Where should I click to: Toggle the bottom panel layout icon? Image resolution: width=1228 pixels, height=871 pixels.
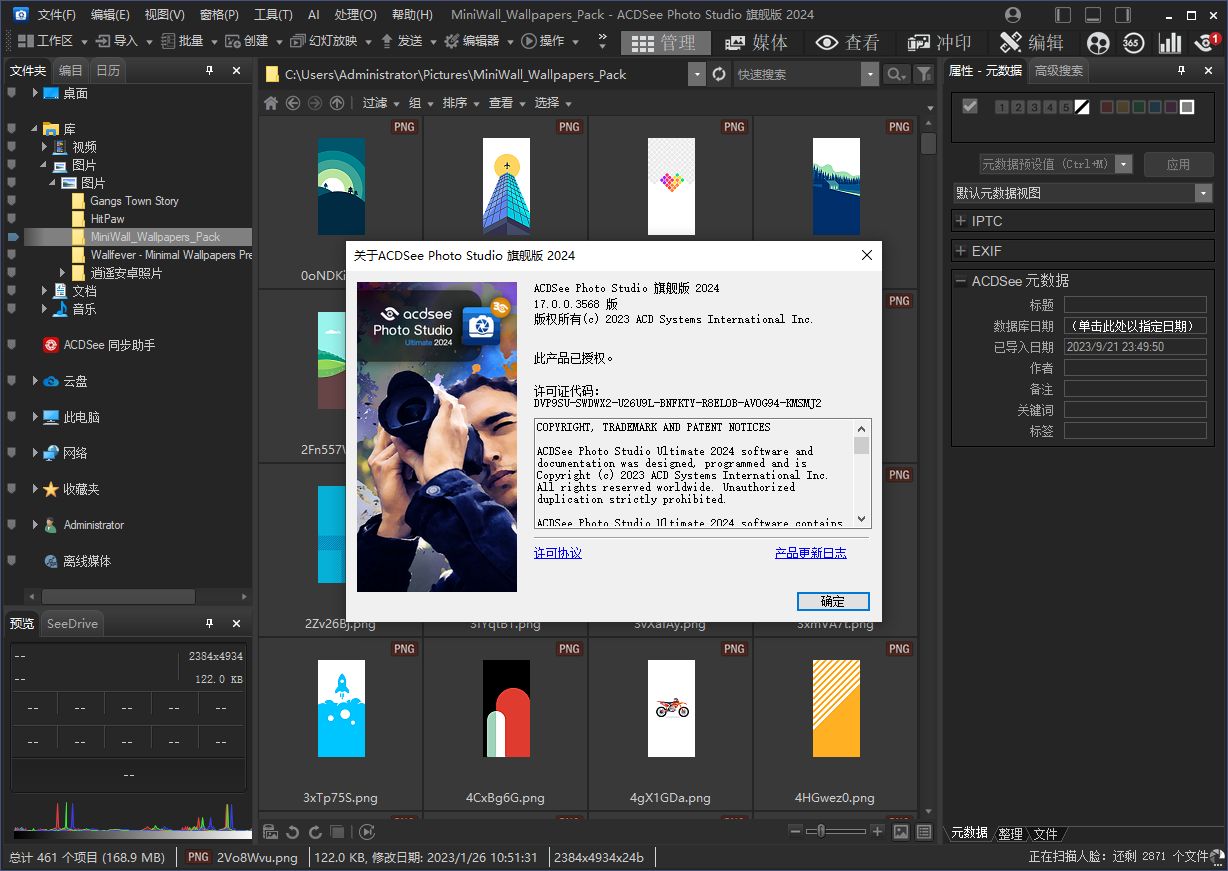coord(1093,15)
